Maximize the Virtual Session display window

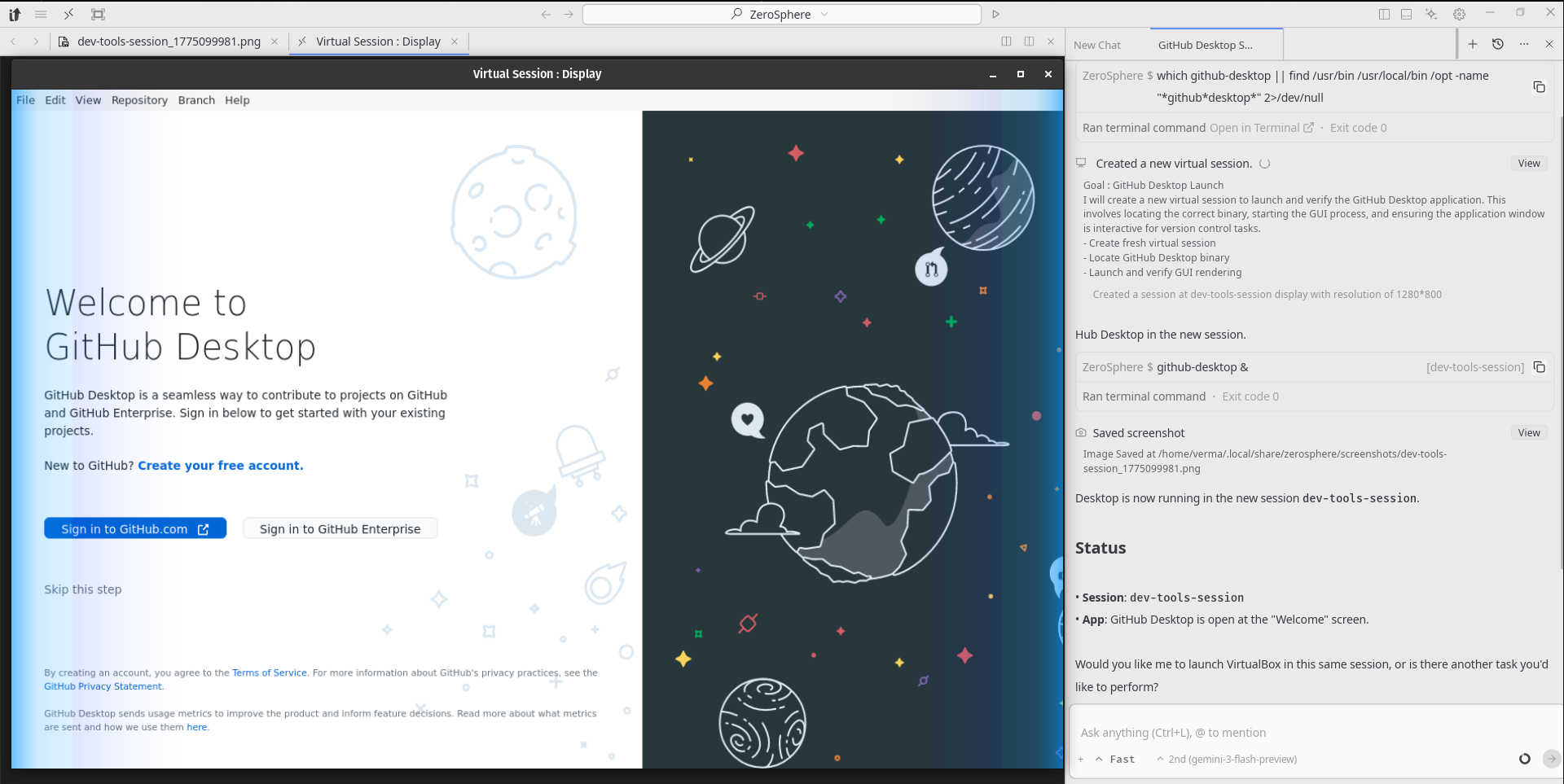tap(1021, 74)
